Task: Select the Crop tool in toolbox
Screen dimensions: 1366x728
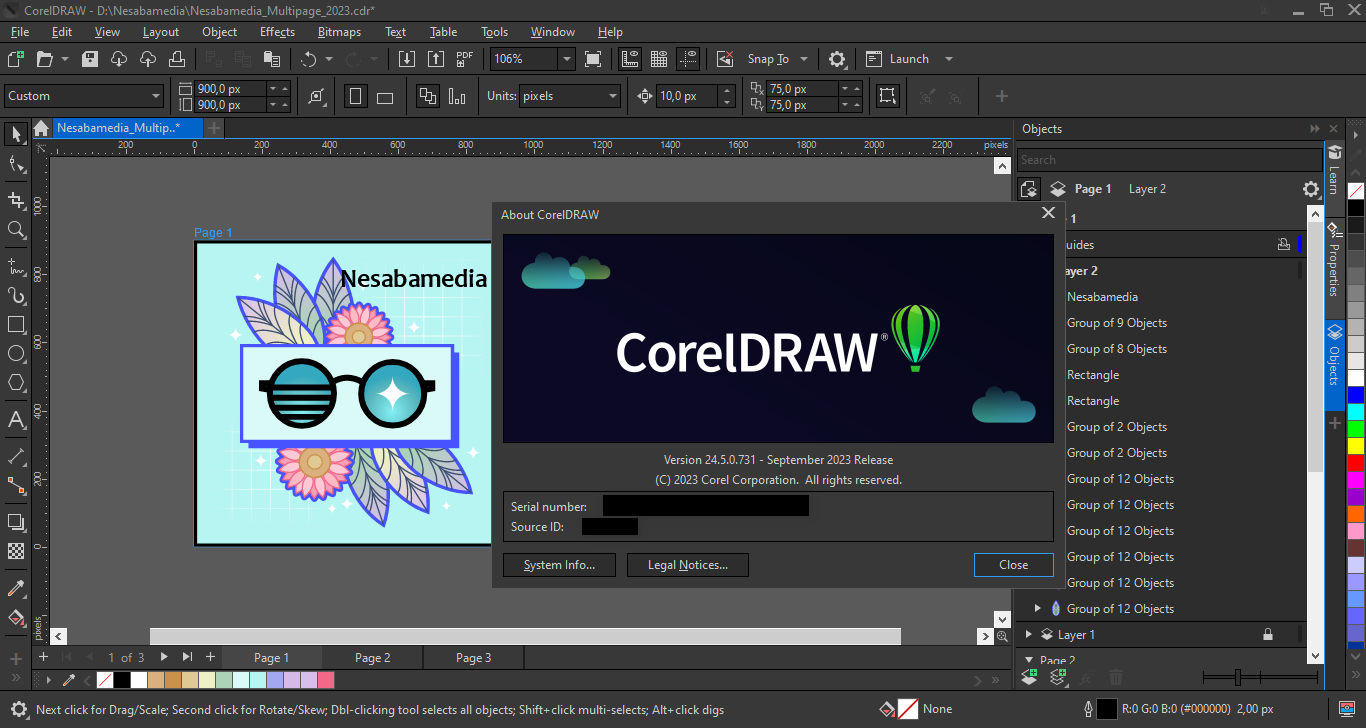Action: (16, 200)
